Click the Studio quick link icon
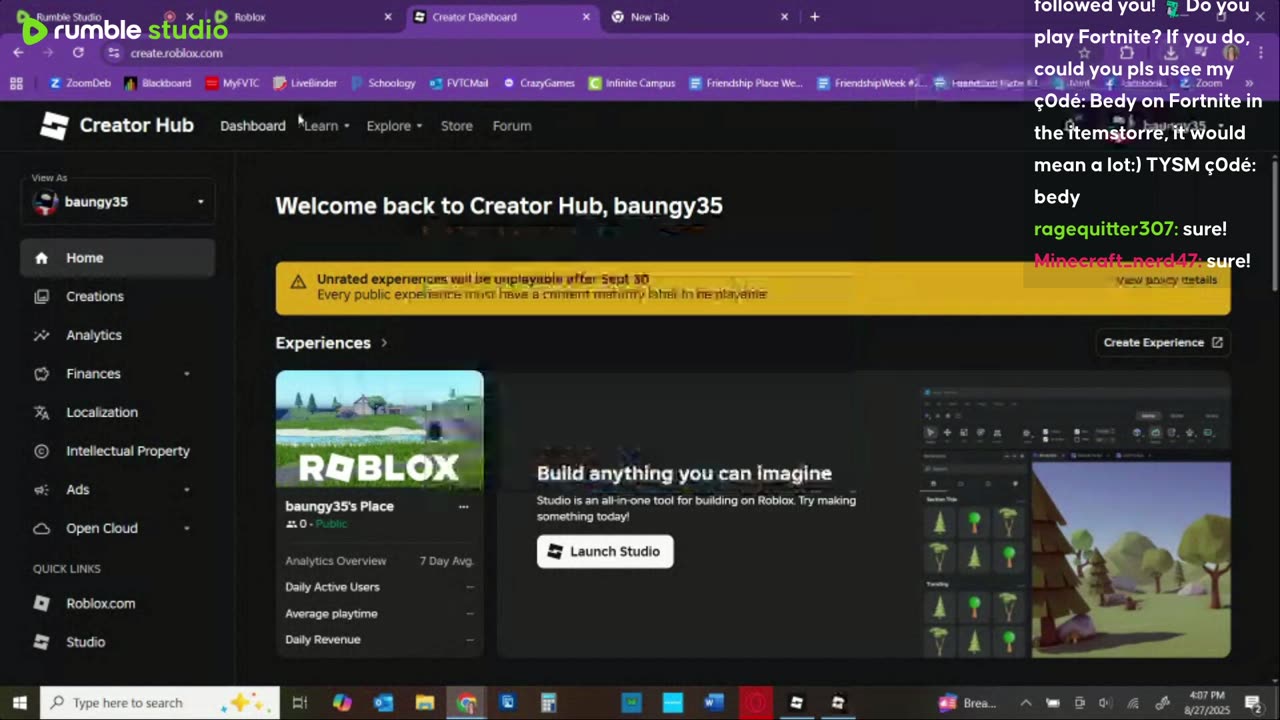 [x=41, y=642]
